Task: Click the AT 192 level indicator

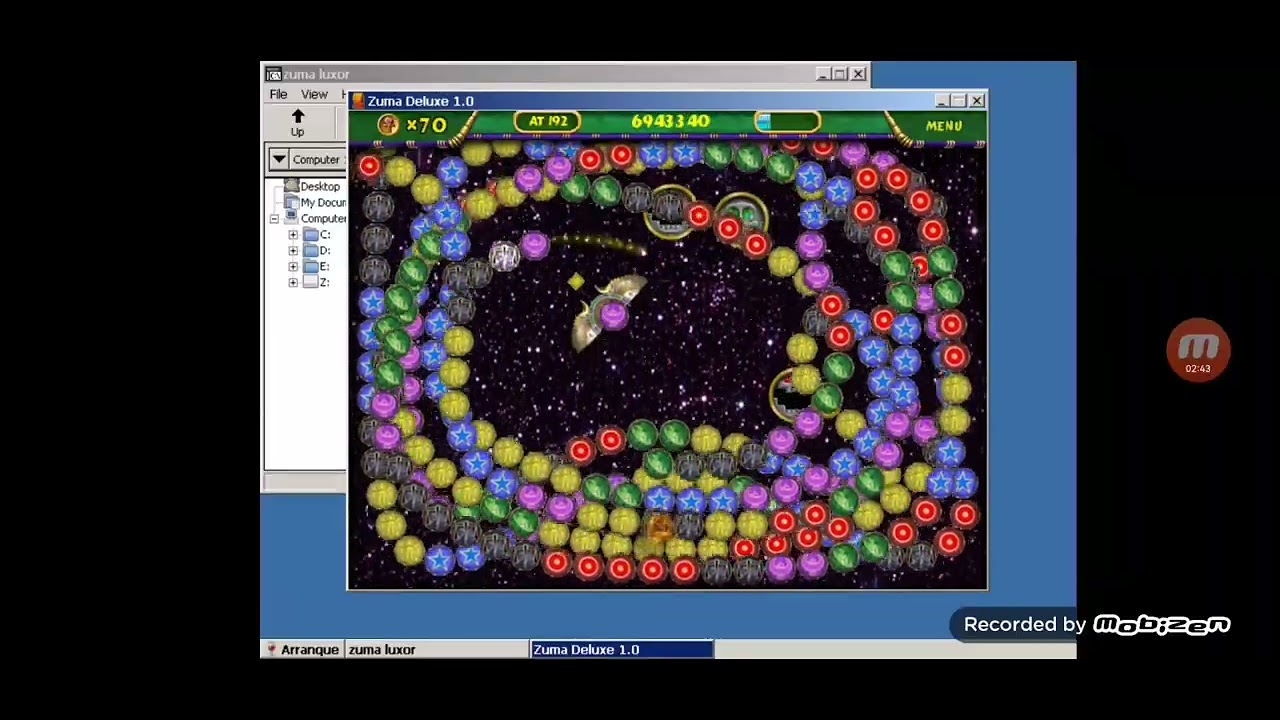Action: coord(548,121)
